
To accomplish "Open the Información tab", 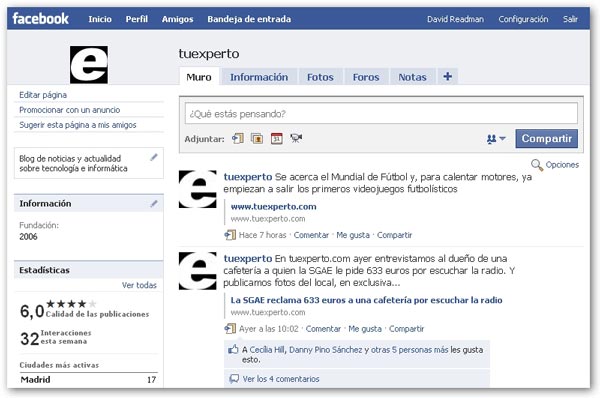I will [259, 77].
